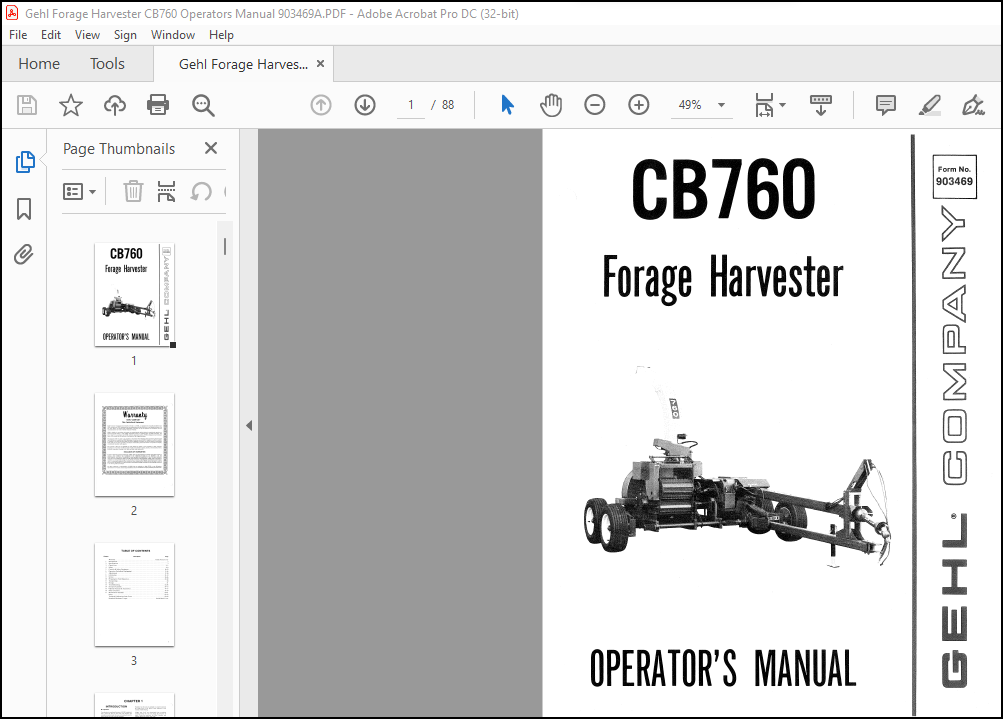Go to next page arrow
Image resolution: width=1003 pixels, height=719 pixels.
click(365, 105)
